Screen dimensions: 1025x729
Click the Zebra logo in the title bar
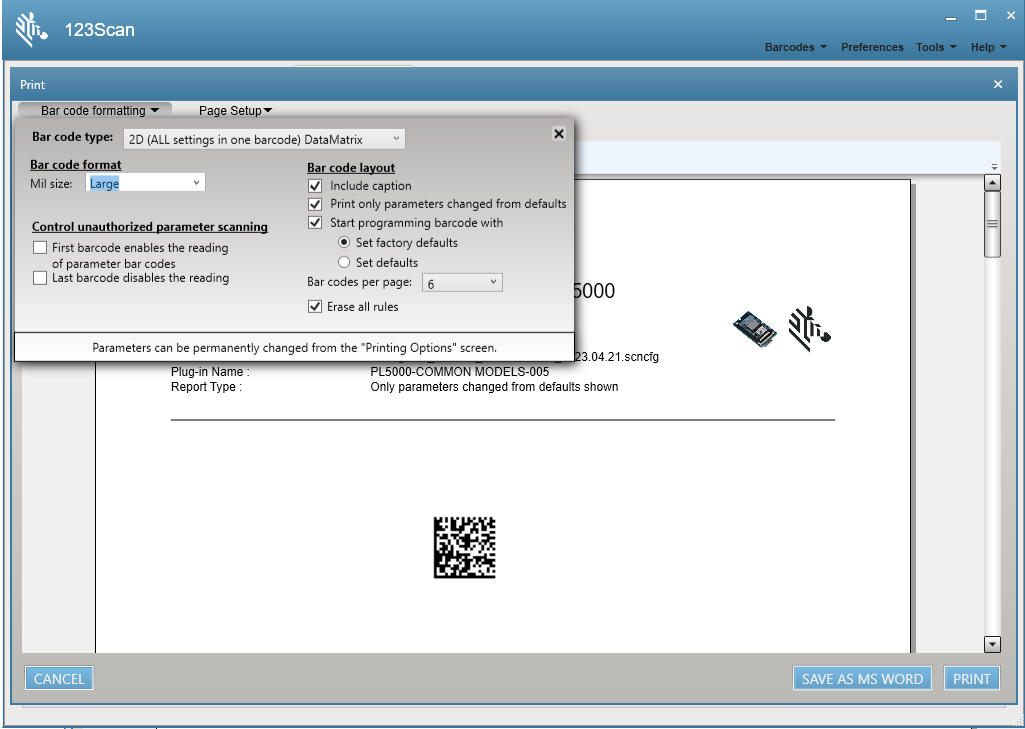coord(31,30)
